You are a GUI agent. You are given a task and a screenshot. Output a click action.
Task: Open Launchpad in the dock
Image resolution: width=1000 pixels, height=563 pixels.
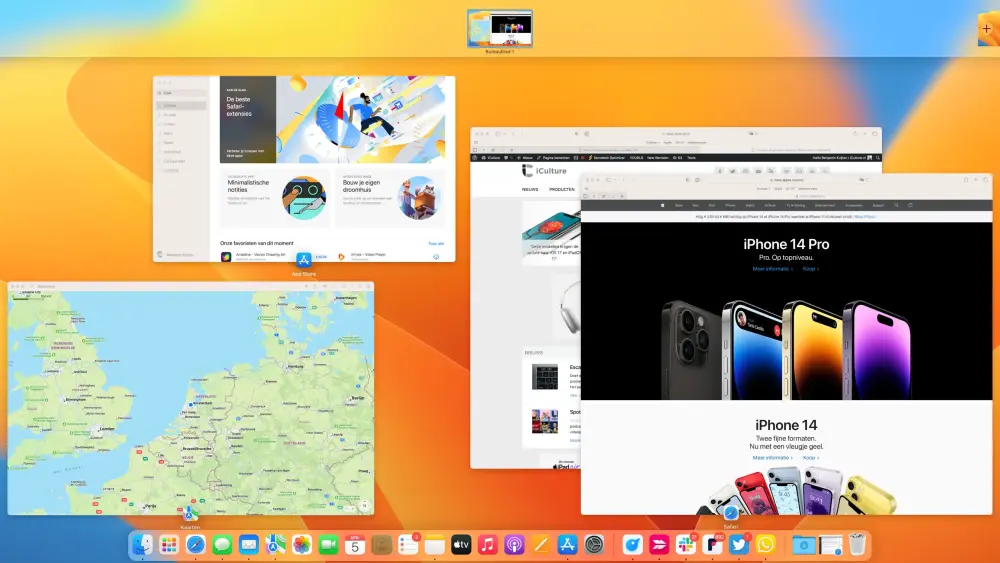[169, 545]
